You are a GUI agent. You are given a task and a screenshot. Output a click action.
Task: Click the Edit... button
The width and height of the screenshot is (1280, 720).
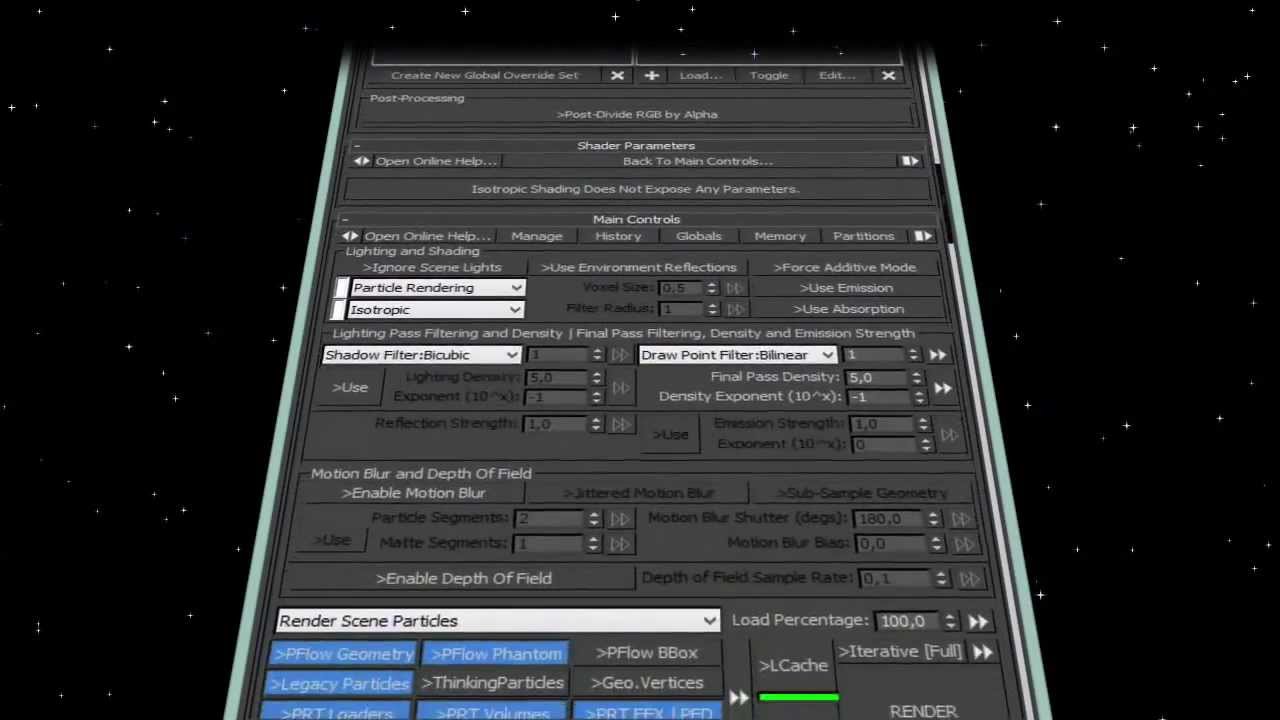pyautogui.click(x=837, y=75)
